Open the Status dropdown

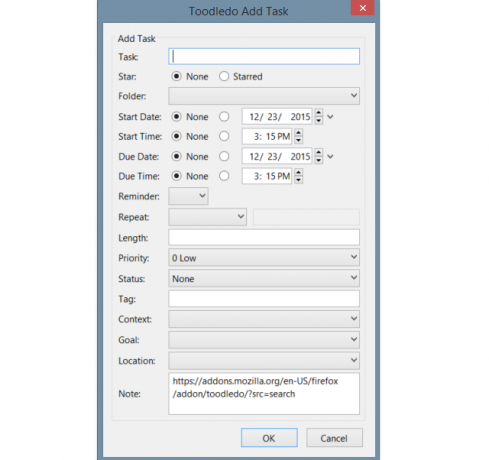point(264,278)
